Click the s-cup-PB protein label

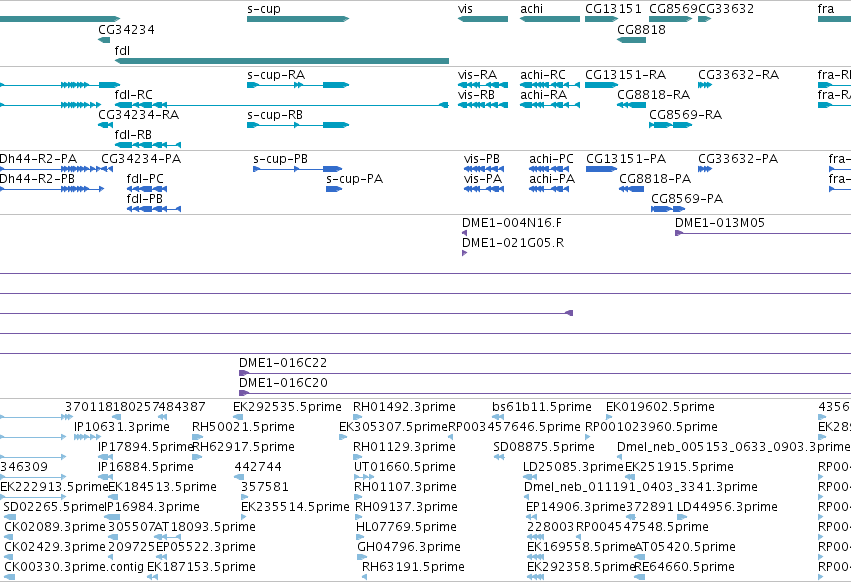pyautogui.click(x=280, y=159)
